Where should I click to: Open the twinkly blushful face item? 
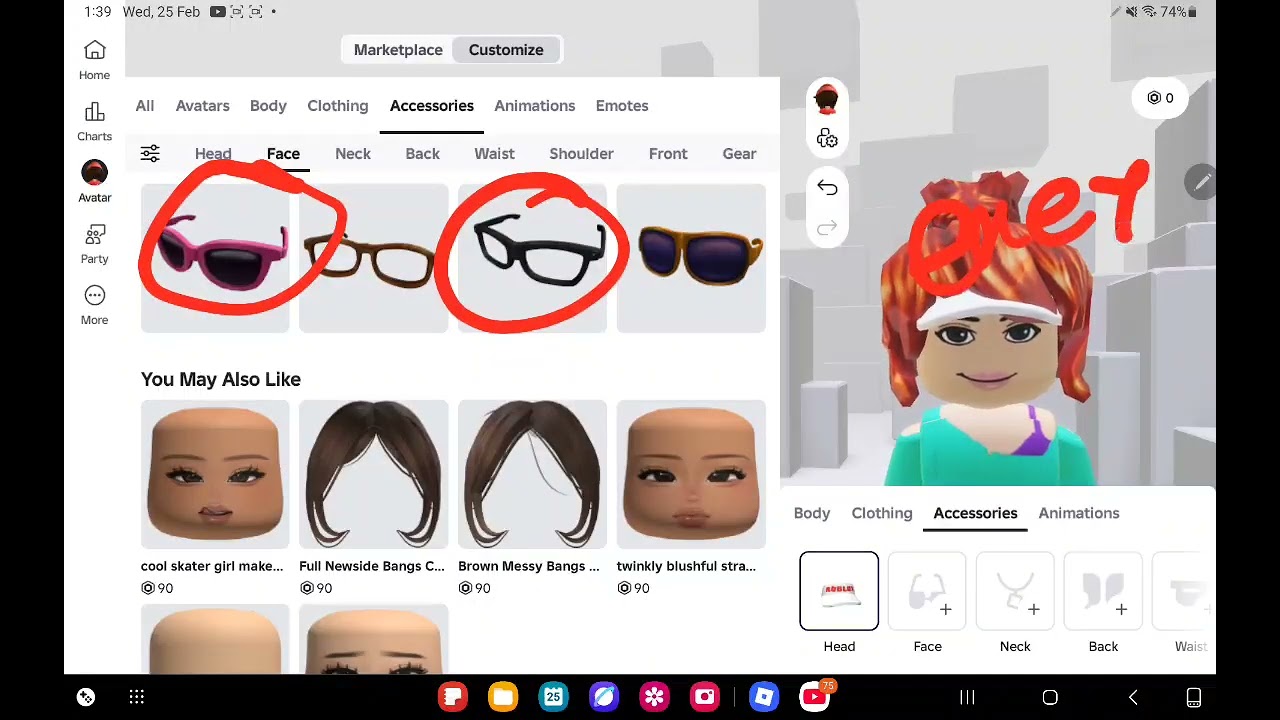click(x=691, y=475)
